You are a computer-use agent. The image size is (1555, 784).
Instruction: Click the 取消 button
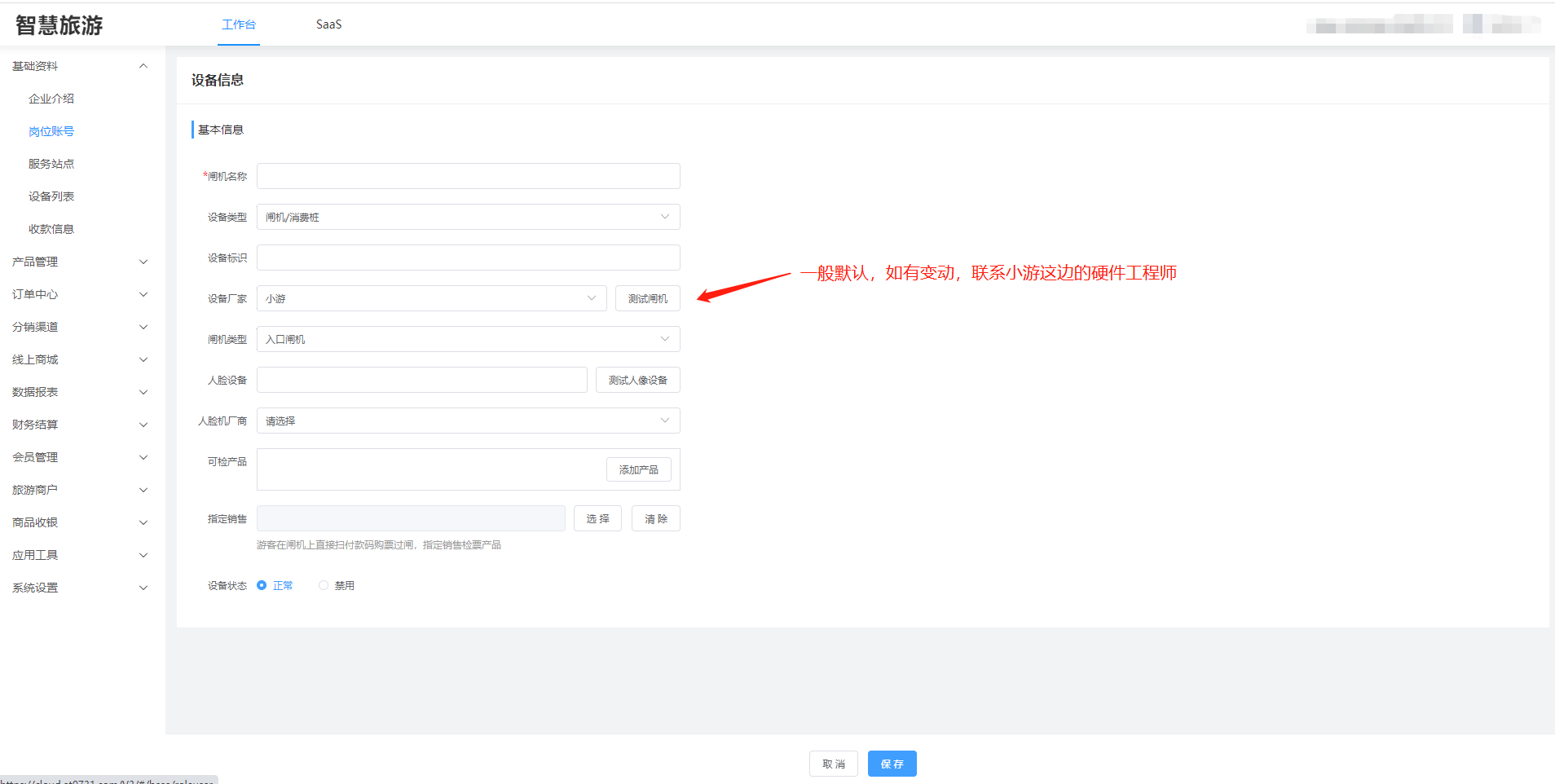(833, 764)
